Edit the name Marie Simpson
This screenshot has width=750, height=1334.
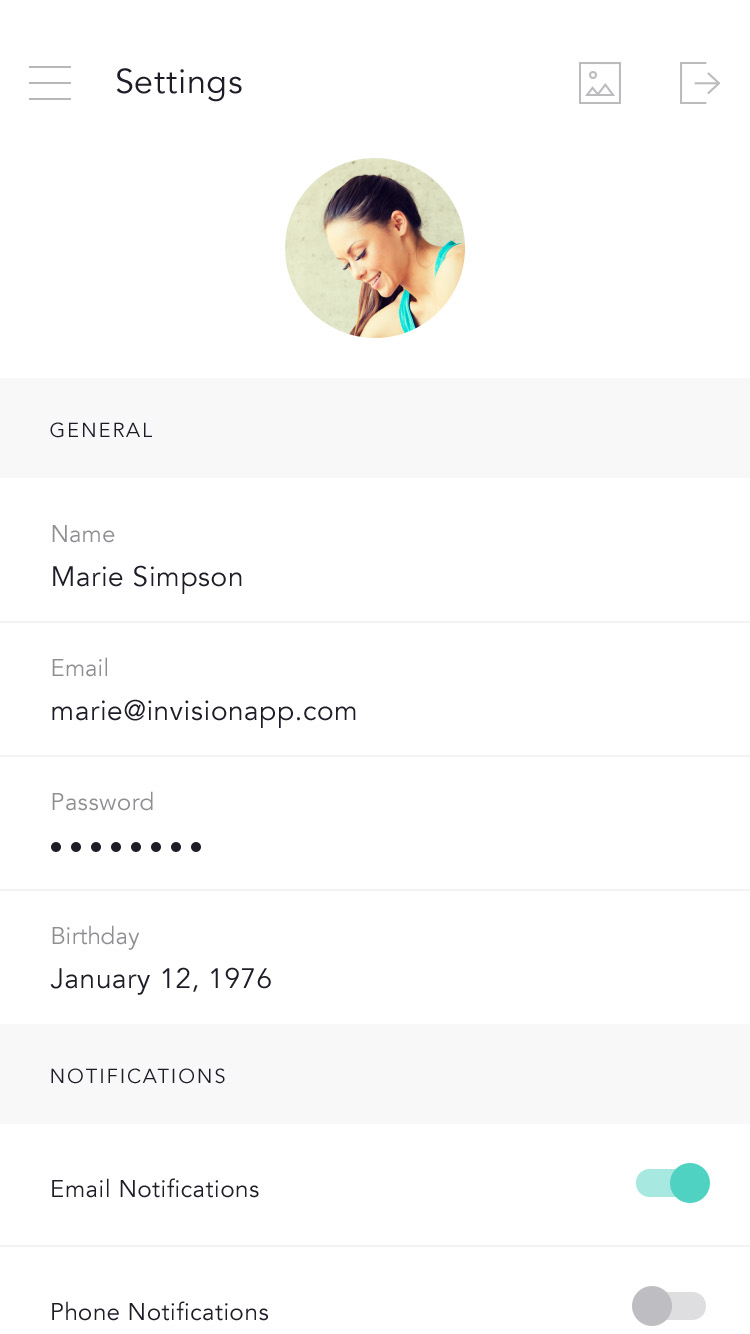point(147,577)
